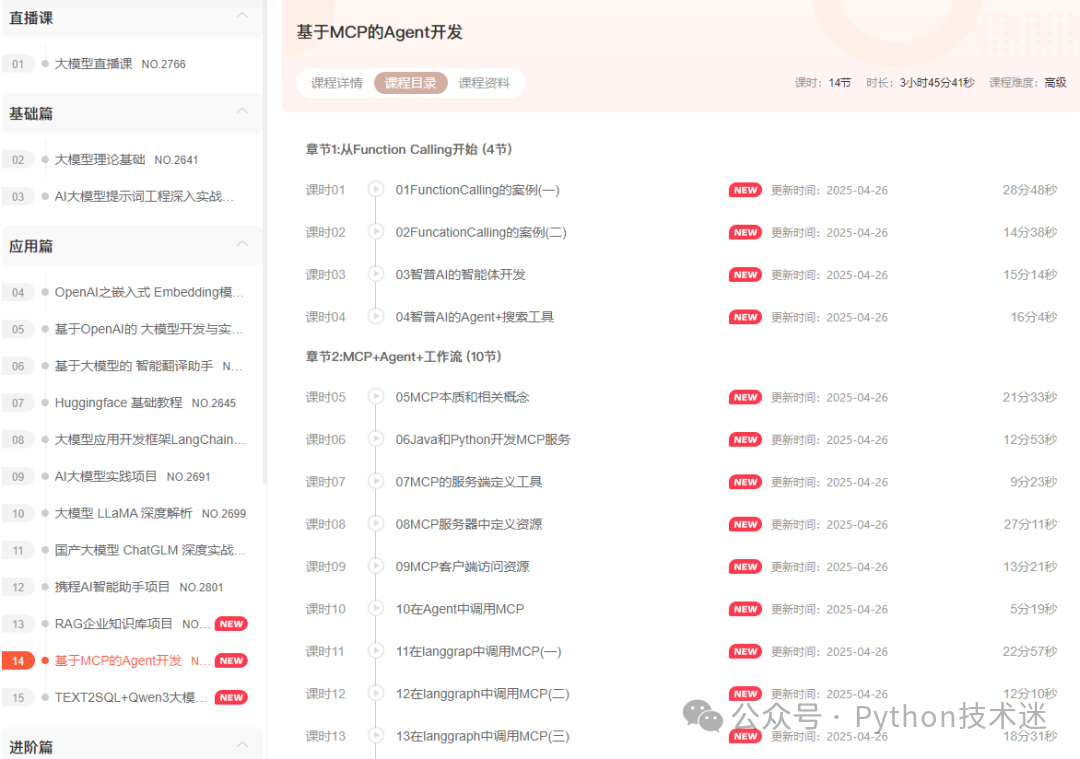Click lesson title 07MCP的服务端定义工具
This screenshot has height=759, width=1080.
tap(468, 482)
